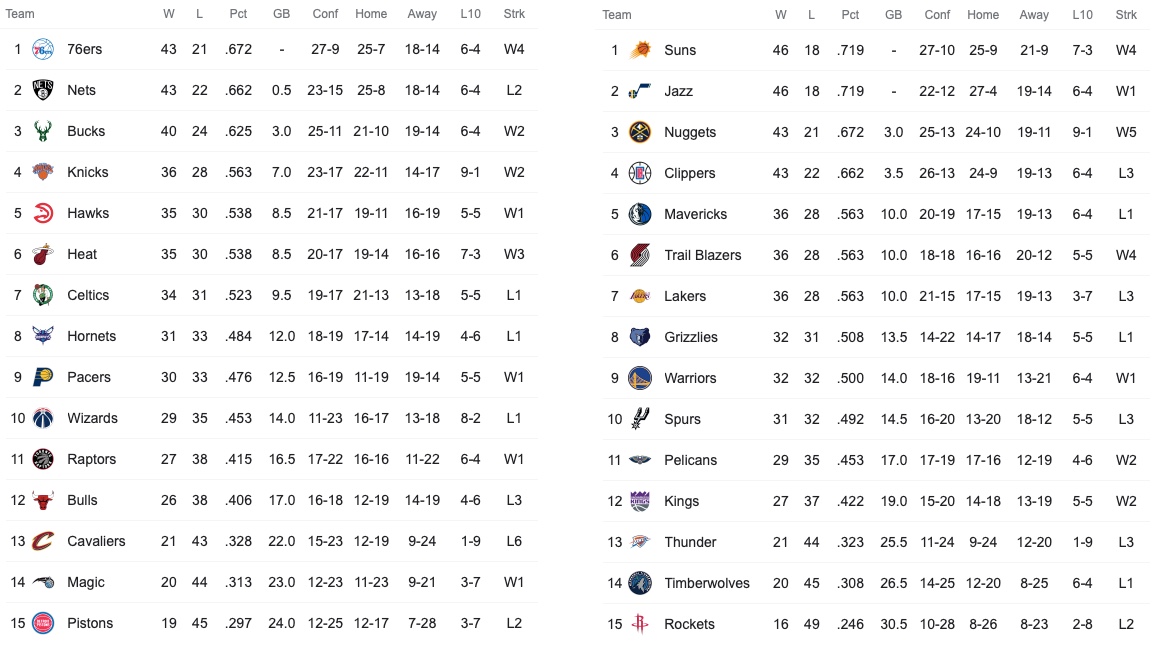Image resolution: width=1157 pixels, height=663 pixels.
Task: Open the Trail Blazers team name
Action: [702, 255]
